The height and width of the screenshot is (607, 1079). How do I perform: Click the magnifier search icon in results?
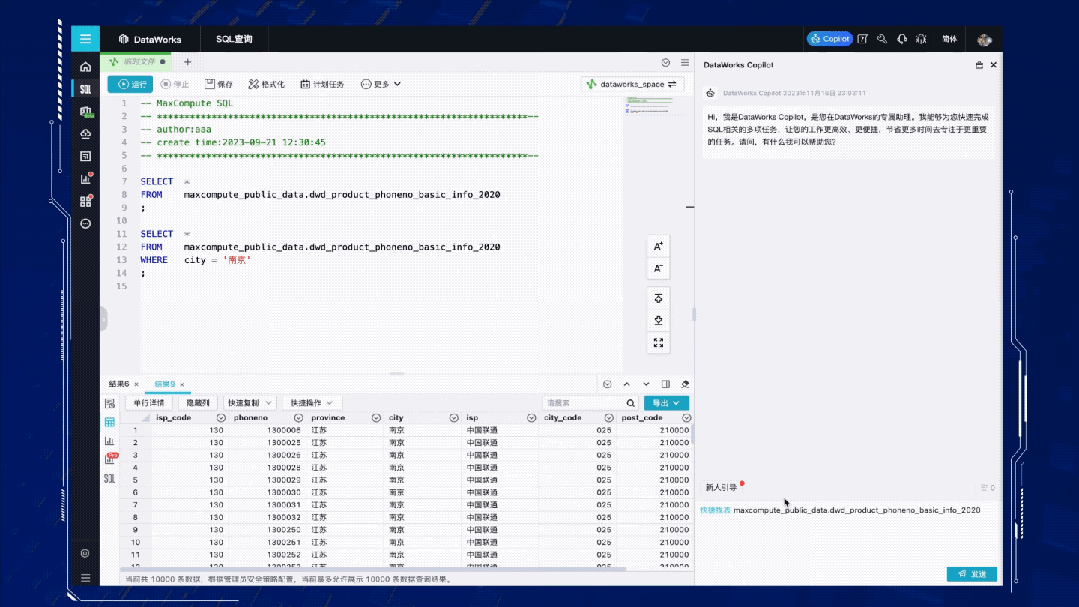630,403
